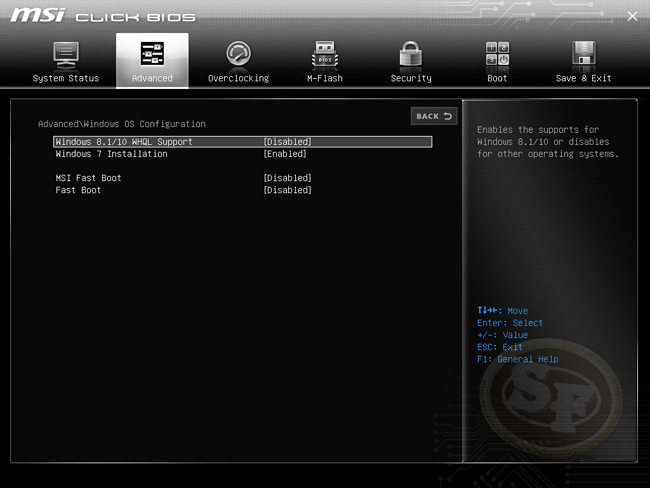Change Windows 7 Installation value Enabled
The image size is (650, 488).
point(285,154)
